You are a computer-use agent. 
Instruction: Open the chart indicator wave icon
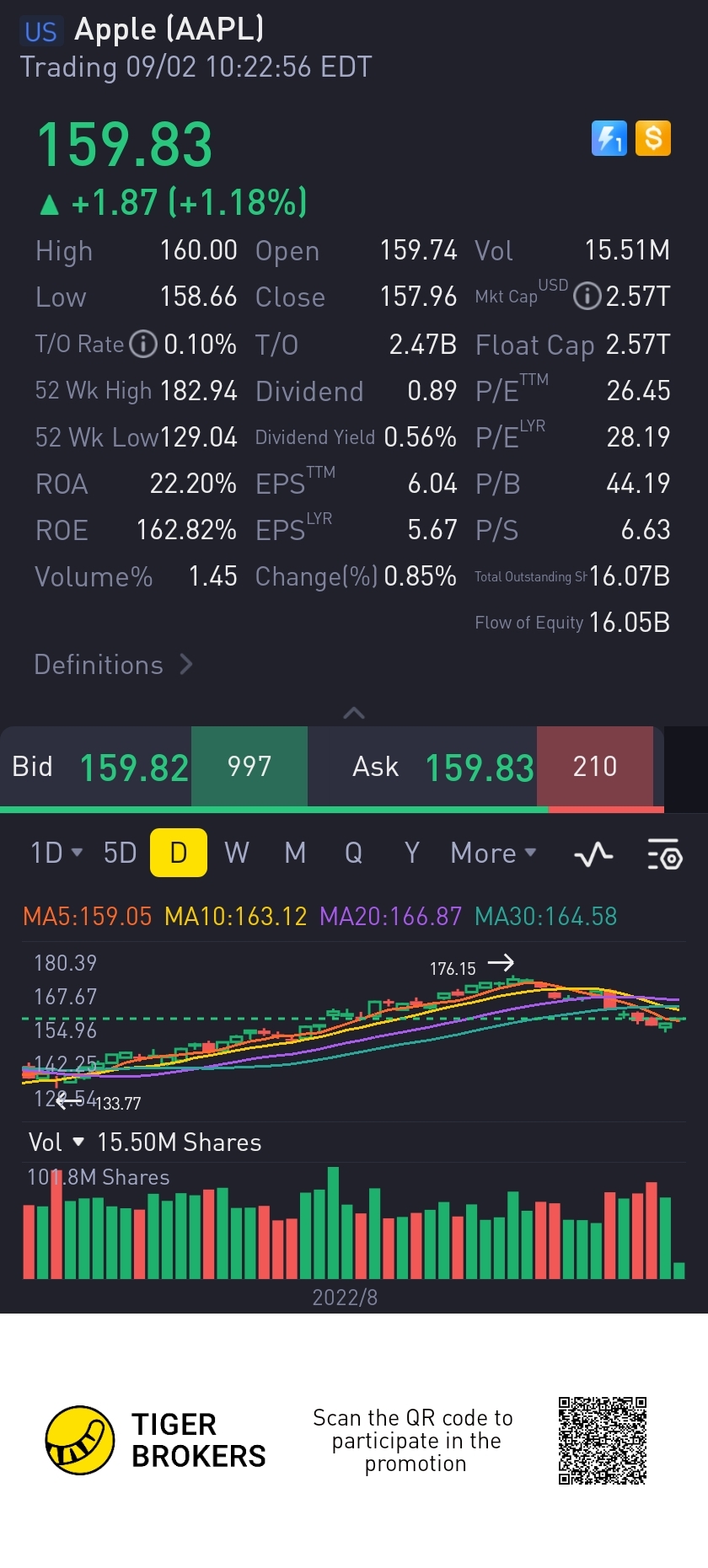[x=593, y=854]
